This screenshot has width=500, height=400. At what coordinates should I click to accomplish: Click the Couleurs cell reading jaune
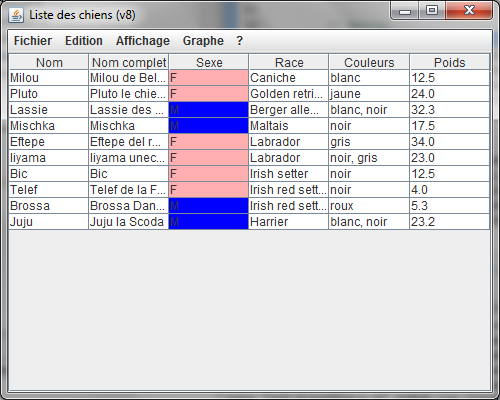tap(369, 94)
